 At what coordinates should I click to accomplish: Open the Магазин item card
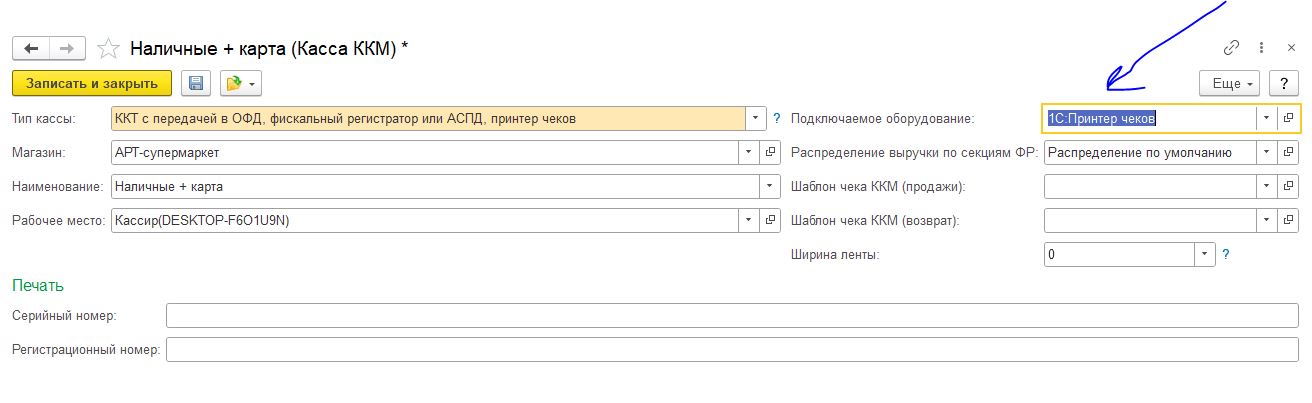coord(770,153)
